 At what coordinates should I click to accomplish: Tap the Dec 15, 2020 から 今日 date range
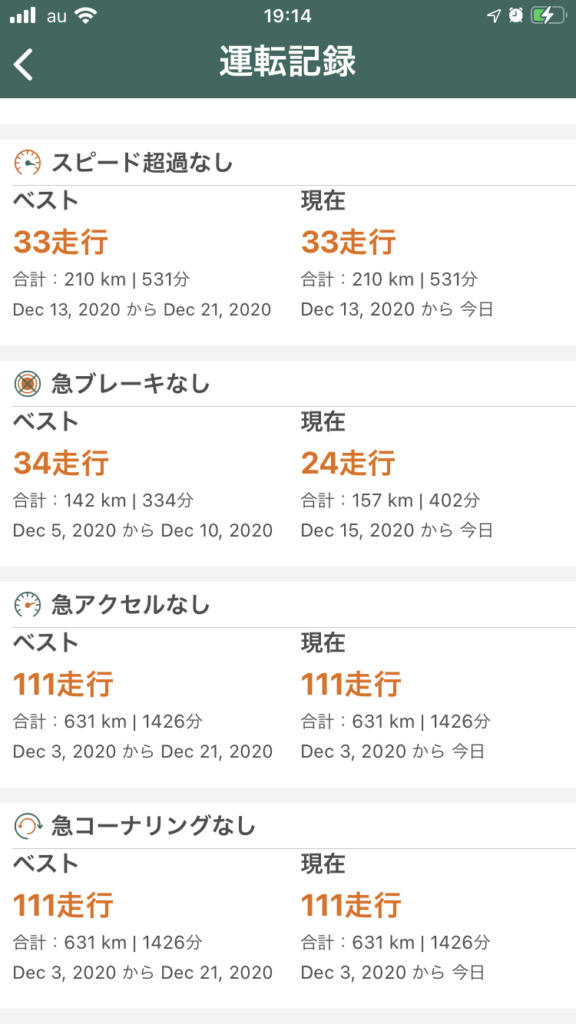[x=396, y=530]
